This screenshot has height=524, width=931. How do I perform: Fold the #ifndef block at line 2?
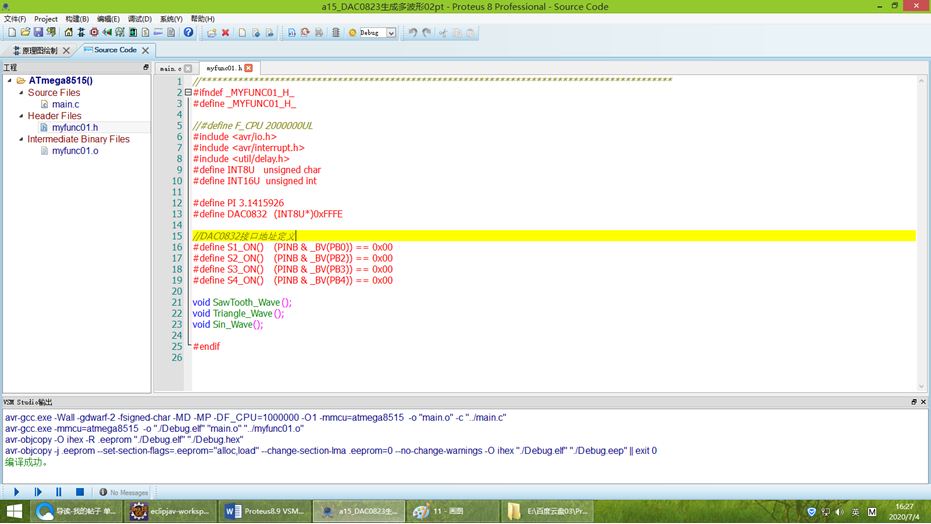tap(188, 93)
